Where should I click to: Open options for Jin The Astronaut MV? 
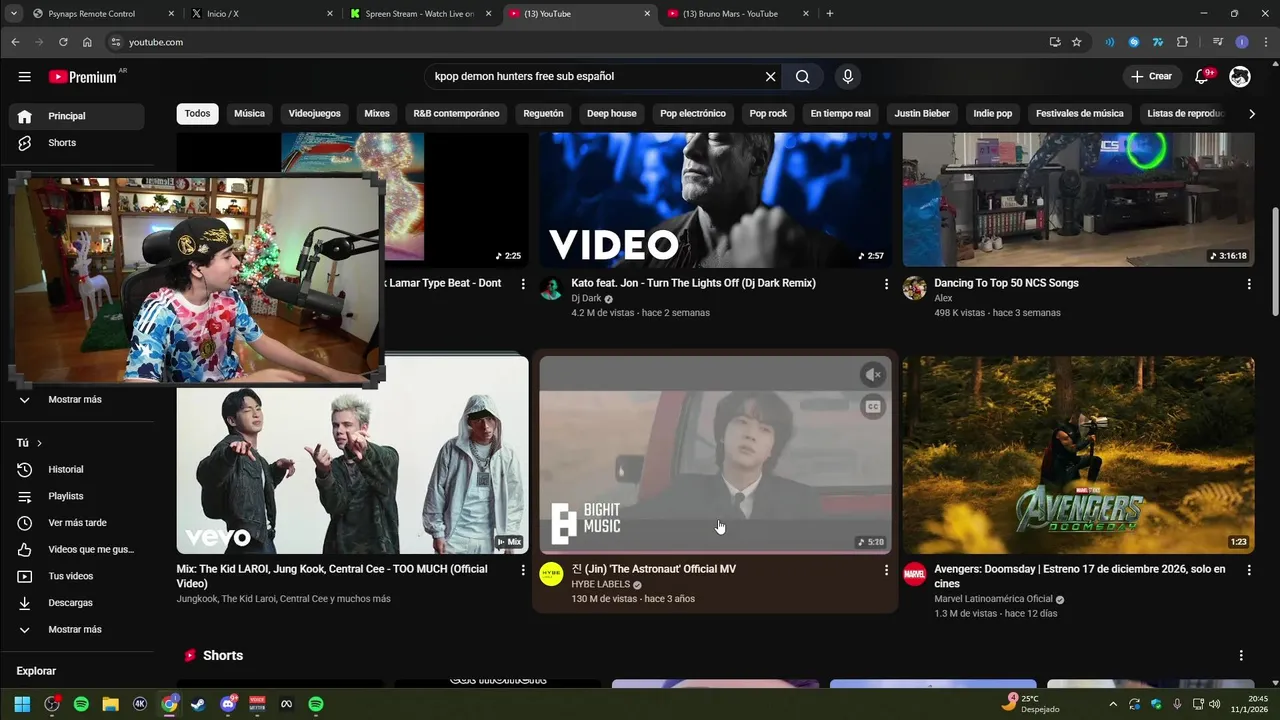coord(886,570)
